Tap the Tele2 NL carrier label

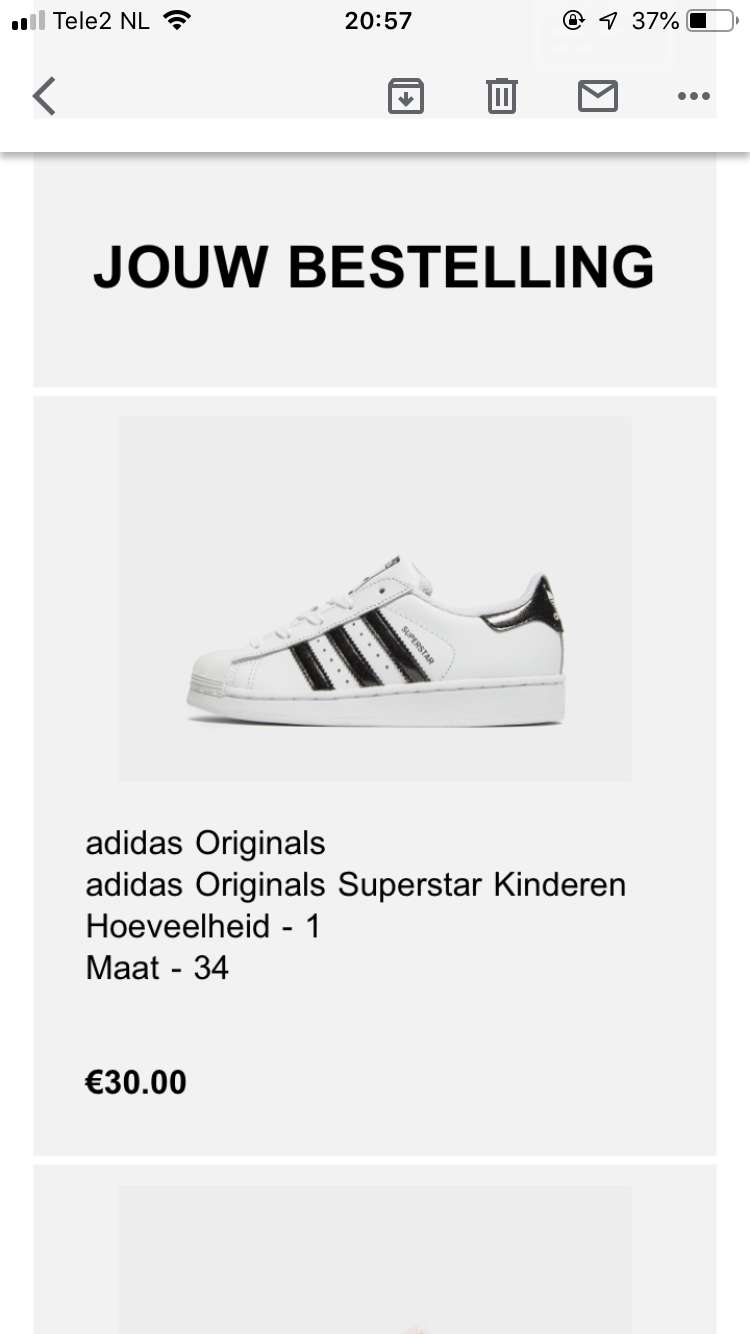101,20
